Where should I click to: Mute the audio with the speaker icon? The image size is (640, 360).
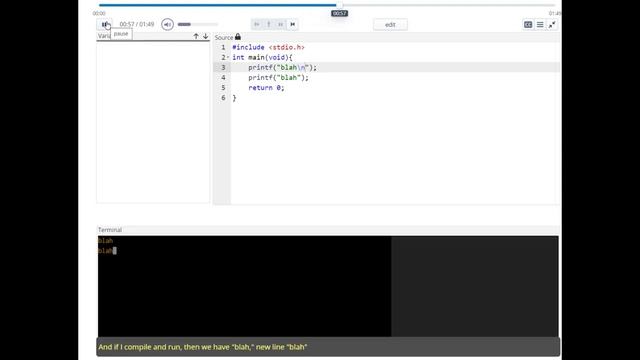(x=167, y=24)
